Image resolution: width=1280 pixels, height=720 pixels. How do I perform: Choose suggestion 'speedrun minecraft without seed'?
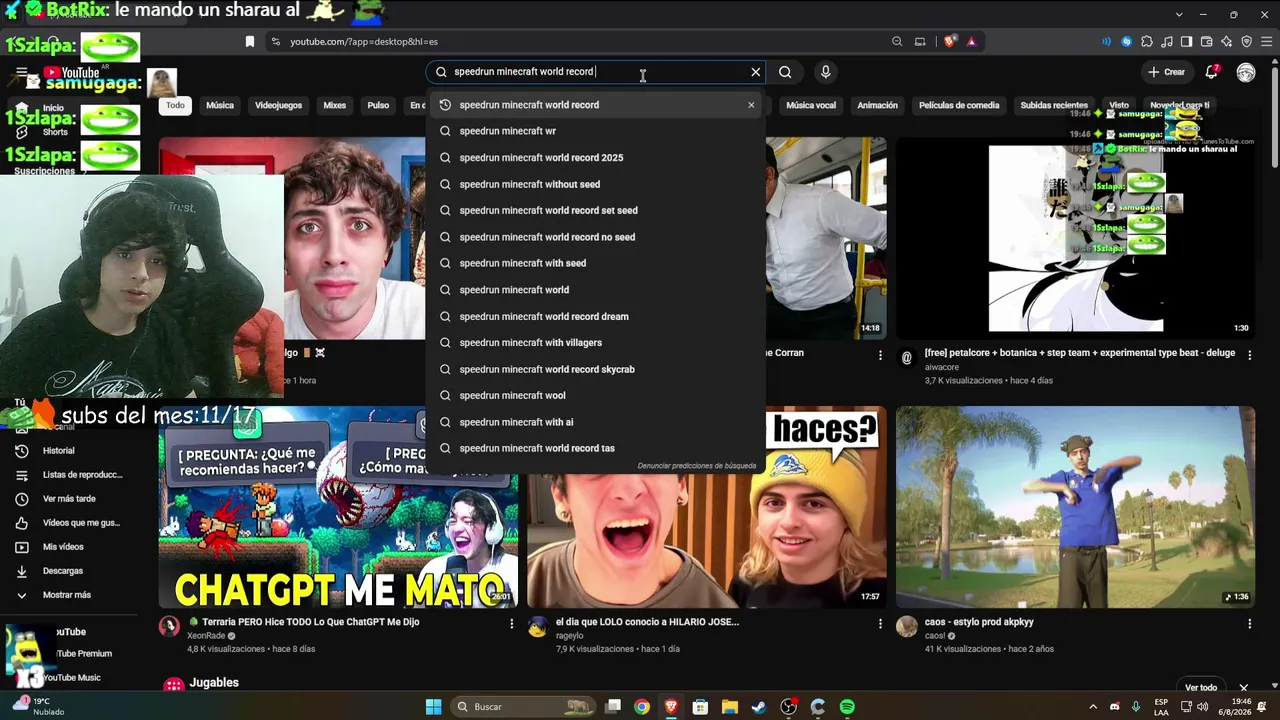pyautogui.click(x=596, y=184)
